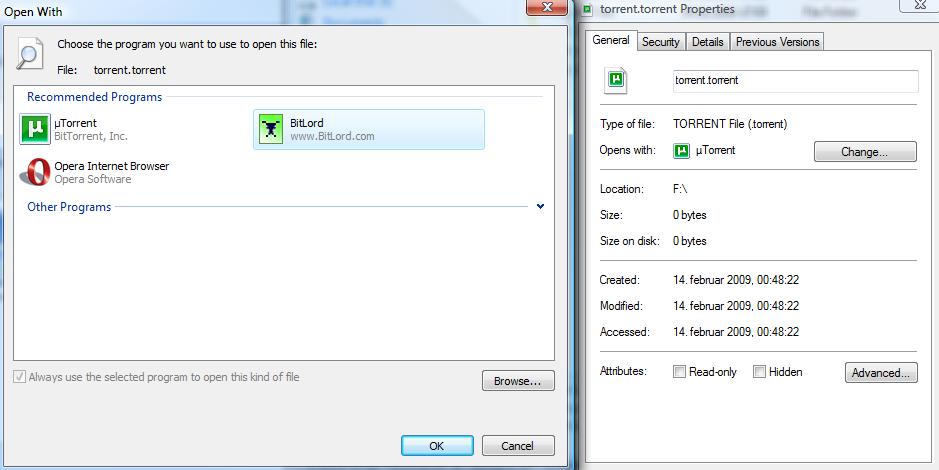The width and height of the screenshot is (939, 470).
Task: Choose the BitLord program icon
Action: [x=271, y=129]
